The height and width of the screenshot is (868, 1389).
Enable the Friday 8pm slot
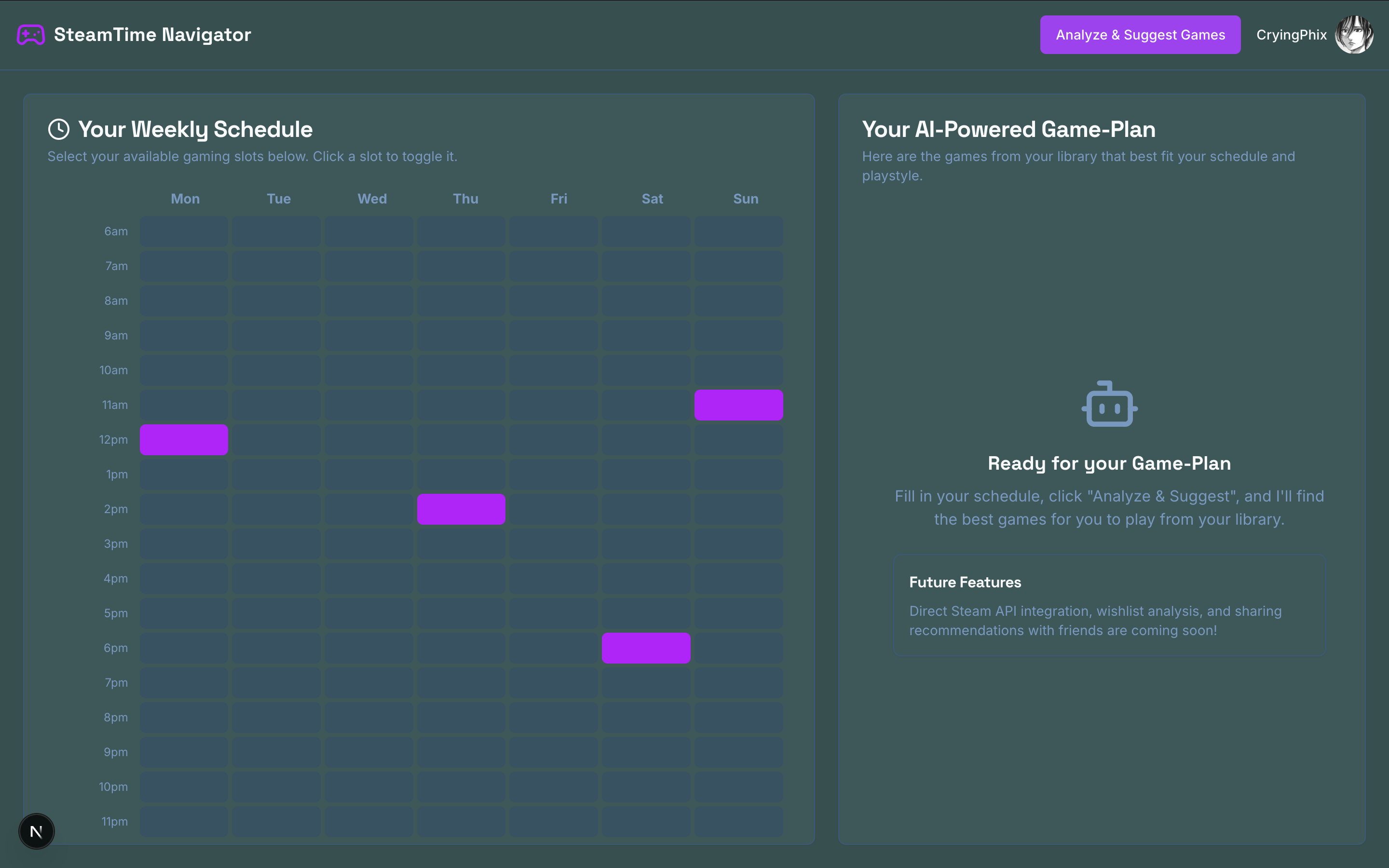[553, 718]
